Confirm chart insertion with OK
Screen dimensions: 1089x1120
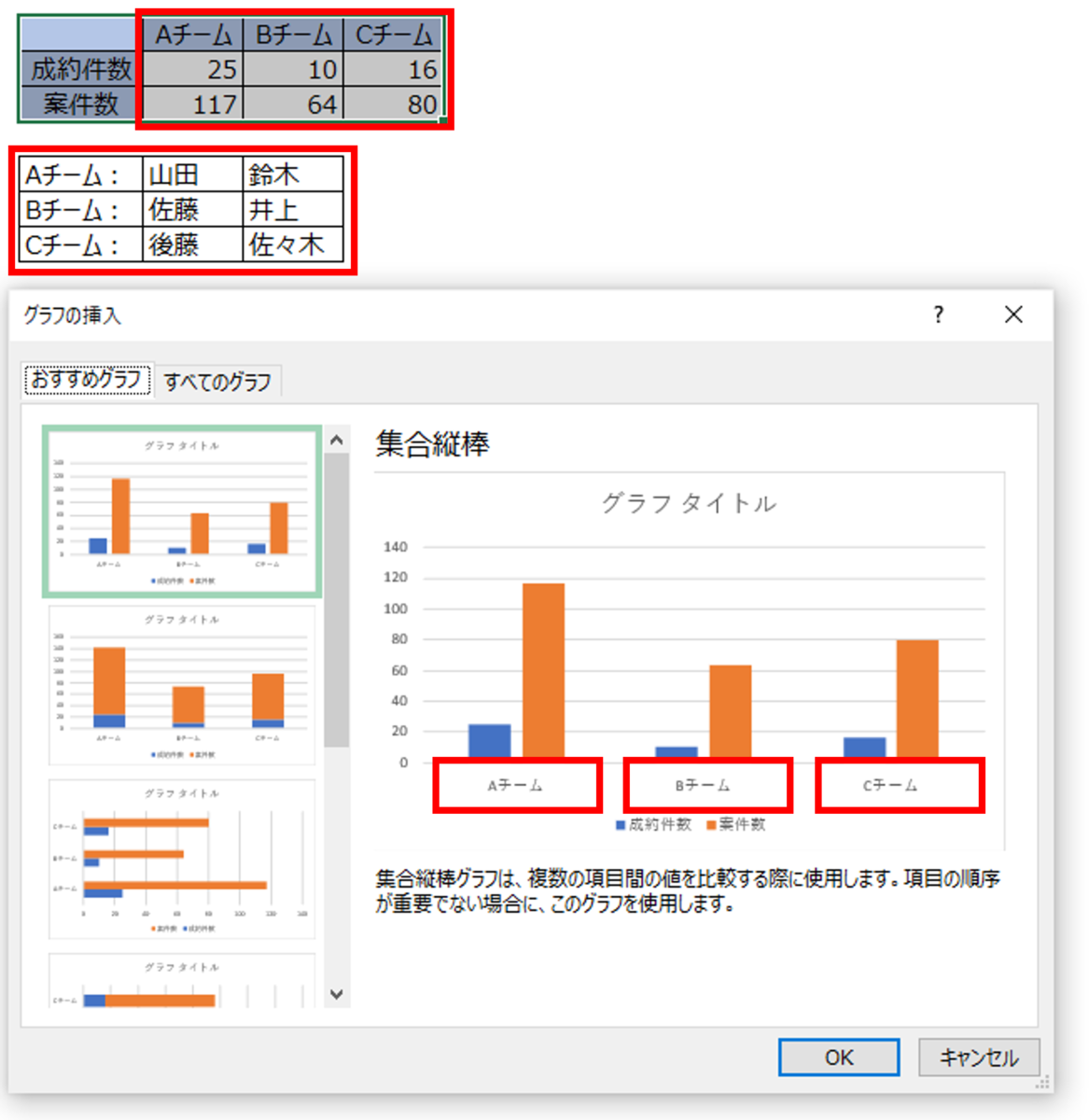click(x=837, y=1057)
